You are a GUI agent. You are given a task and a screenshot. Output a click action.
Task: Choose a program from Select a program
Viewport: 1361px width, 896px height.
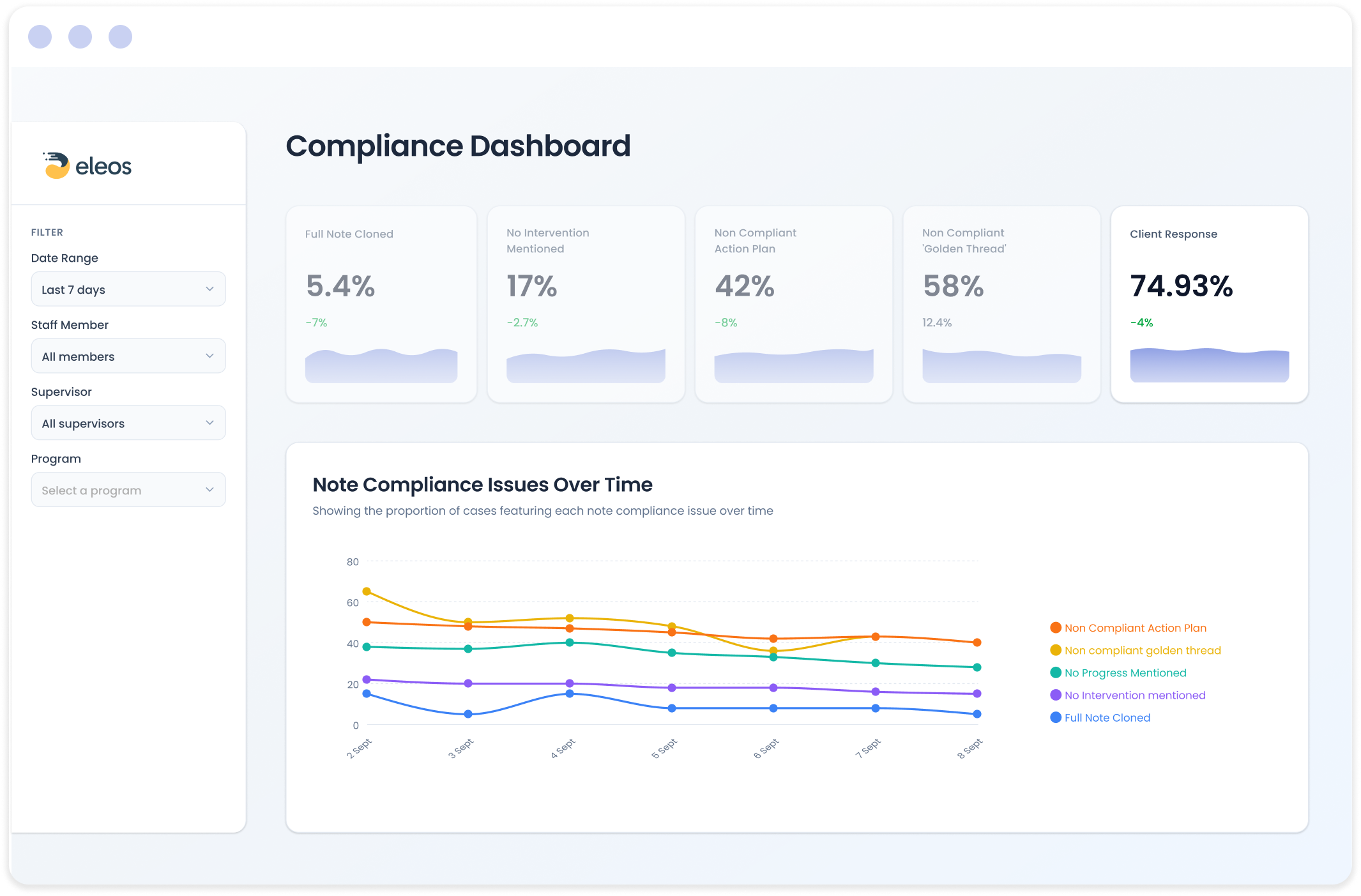[128, 490]
